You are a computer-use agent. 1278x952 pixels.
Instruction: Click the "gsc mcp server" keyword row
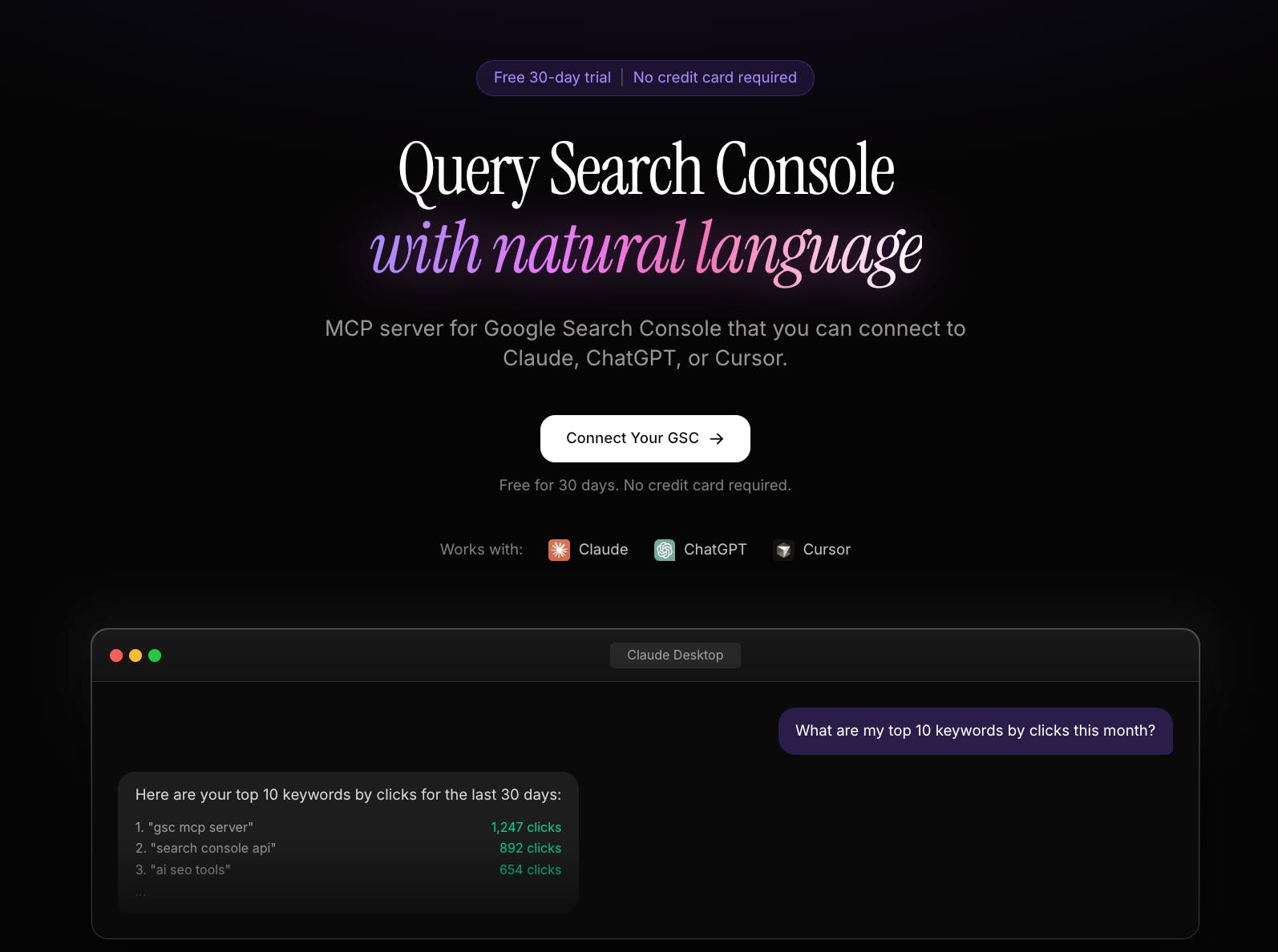pyautogui.click(x=348, y=827)
